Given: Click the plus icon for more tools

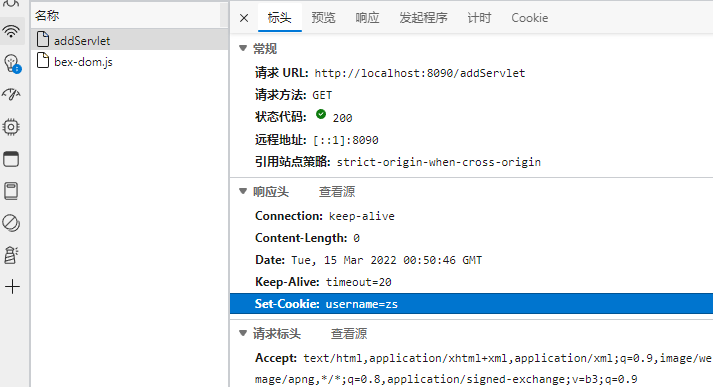Looking at the screenshot, I should coord(12,287).
